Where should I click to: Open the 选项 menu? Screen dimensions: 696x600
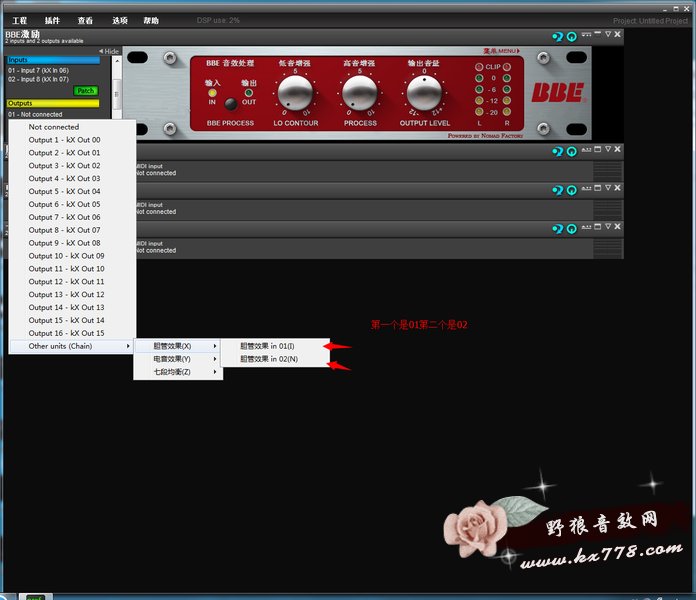point(120,20)
